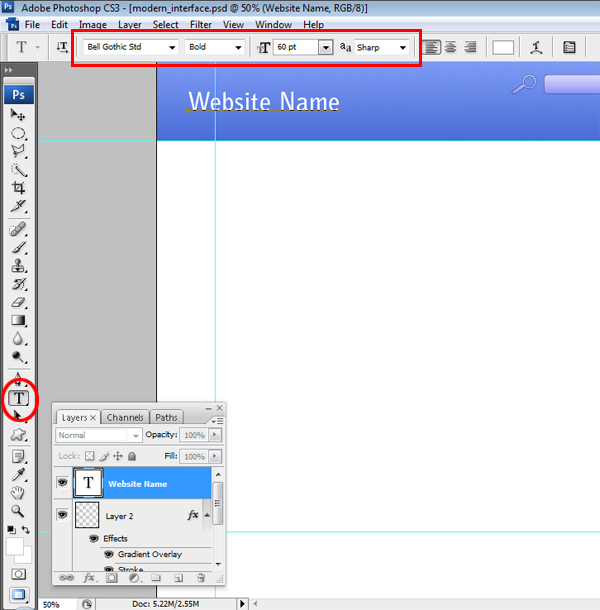Open the font family dropdown

point(172,47)
